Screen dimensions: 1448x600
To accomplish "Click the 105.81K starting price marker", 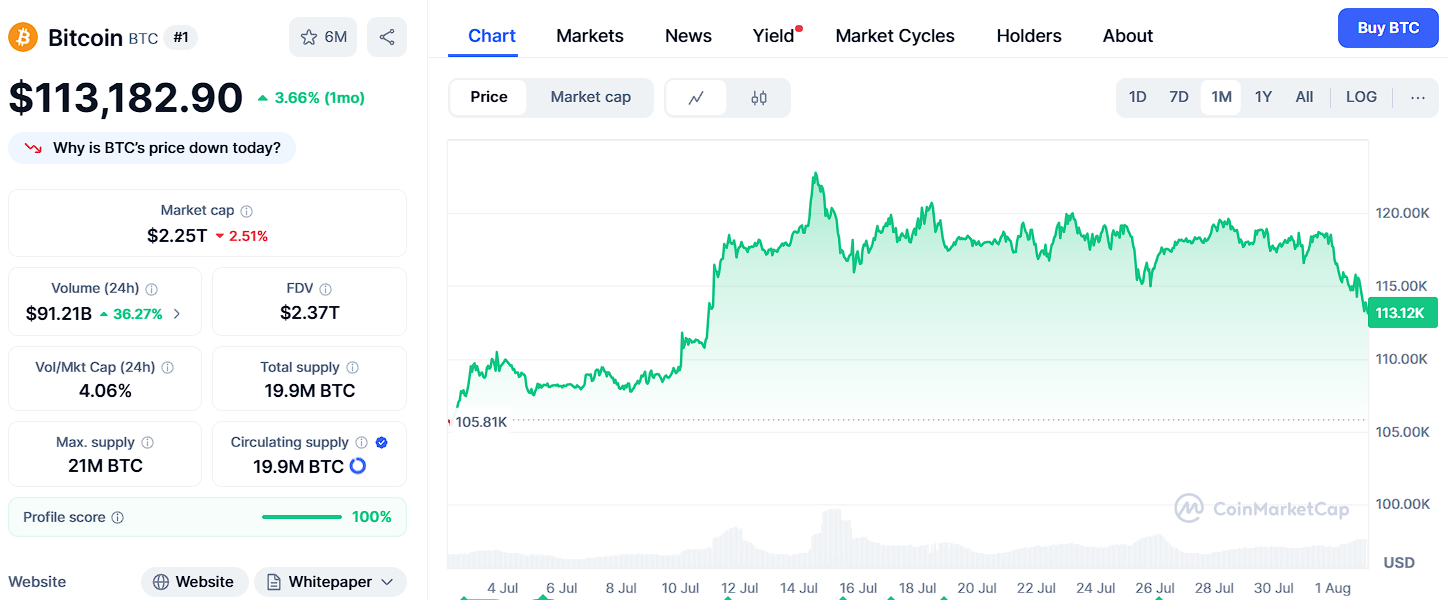I will 481,422.
